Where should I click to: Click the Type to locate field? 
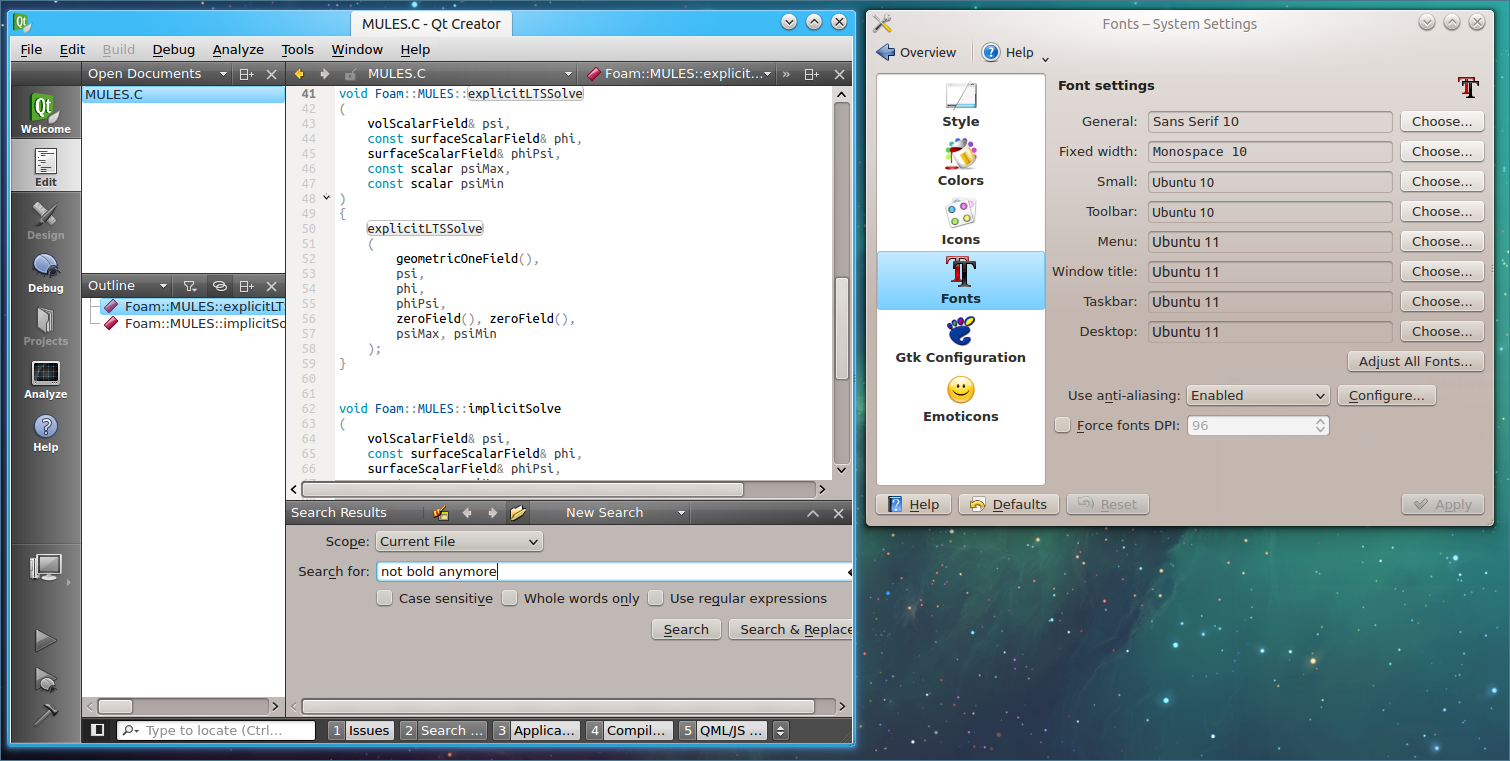[216, 730]
